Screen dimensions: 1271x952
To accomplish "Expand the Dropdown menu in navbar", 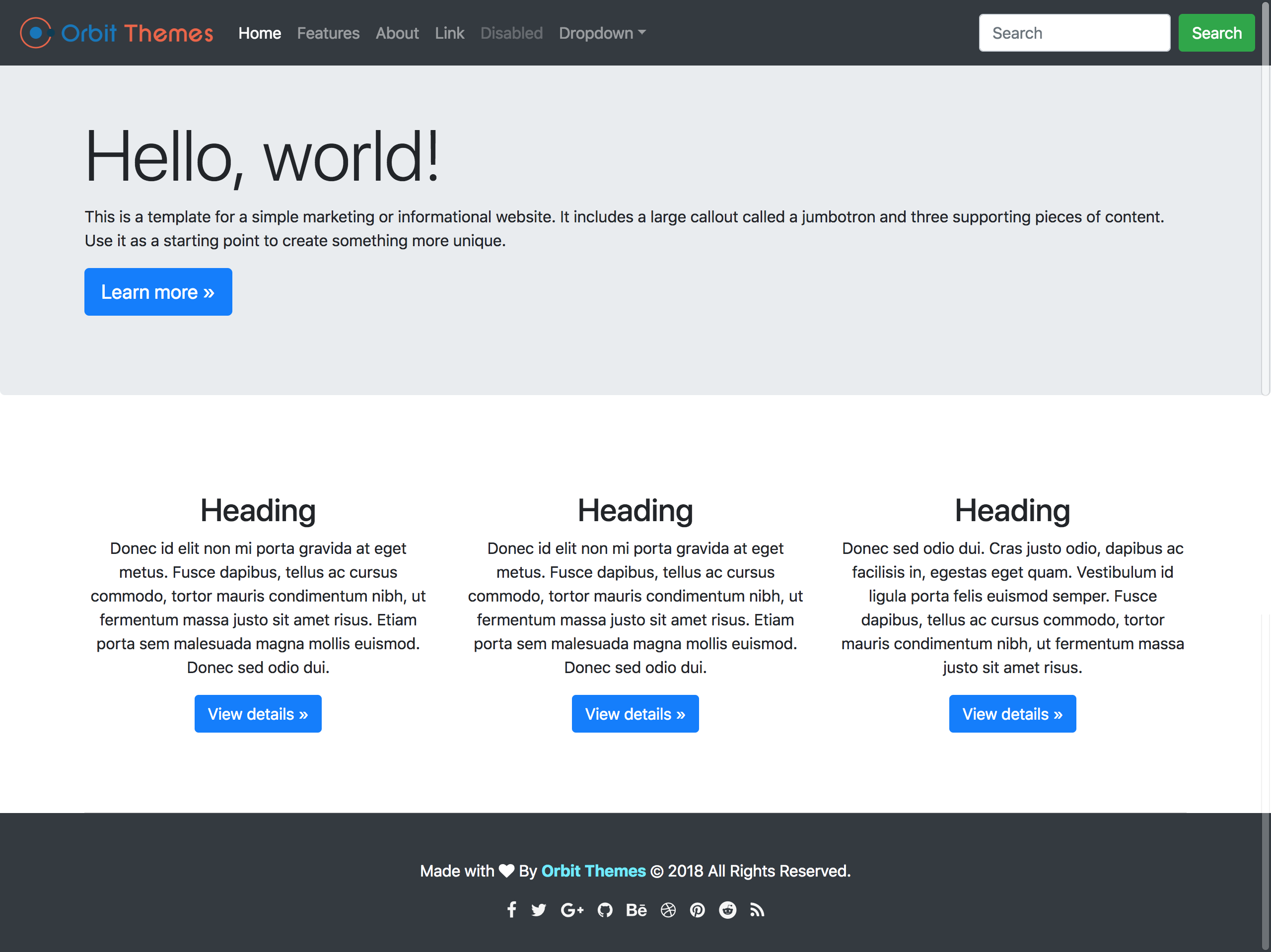I will [x=602, y=33].
